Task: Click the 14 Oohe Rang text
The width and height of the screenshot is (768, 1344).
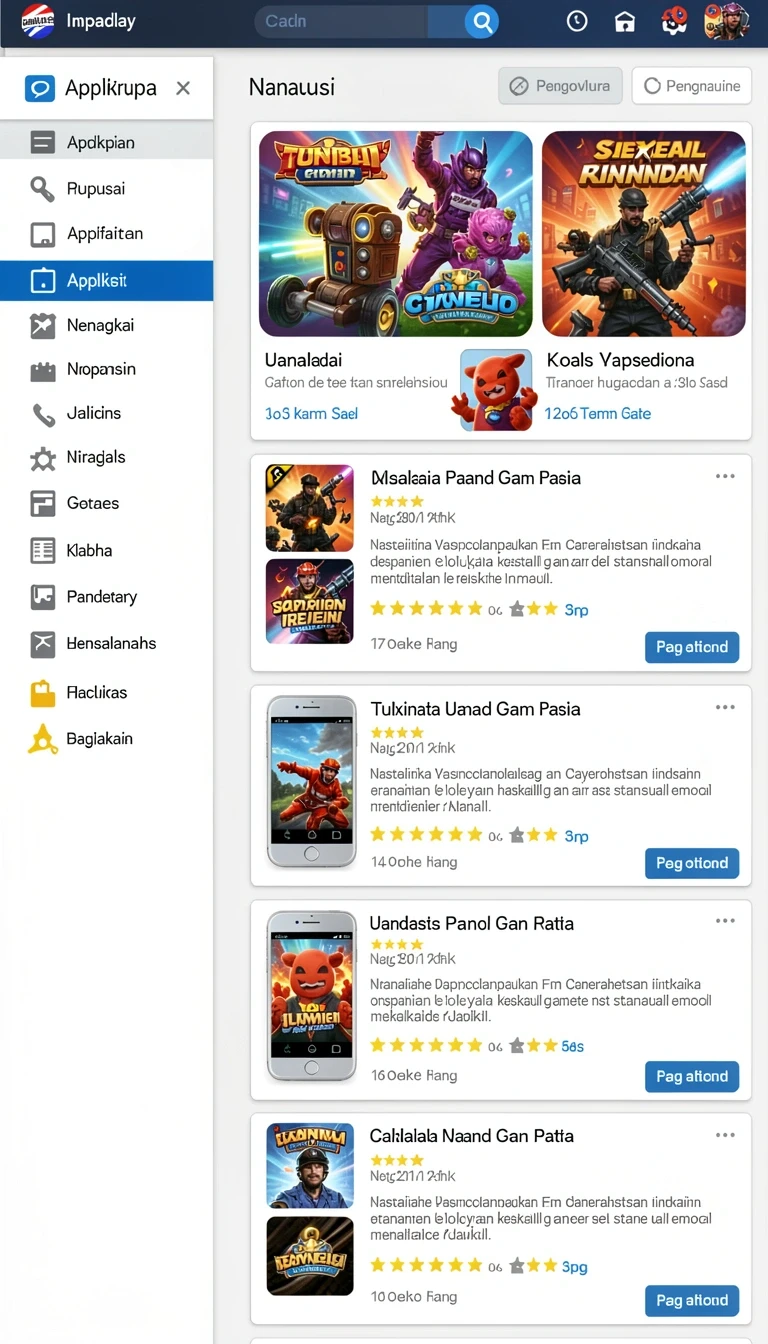Action: [414, 862]
